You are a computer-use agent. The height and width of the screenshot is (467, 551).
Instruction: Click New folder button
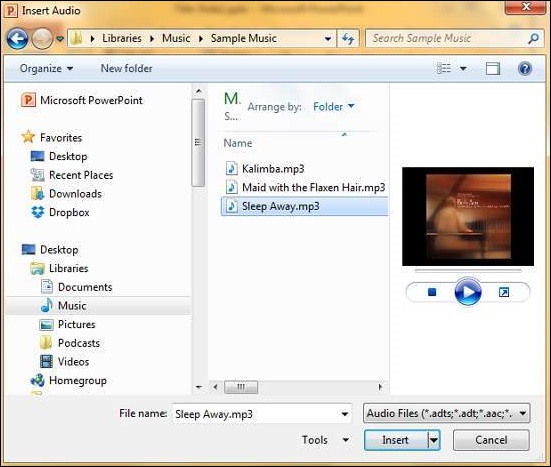(127, 69)
